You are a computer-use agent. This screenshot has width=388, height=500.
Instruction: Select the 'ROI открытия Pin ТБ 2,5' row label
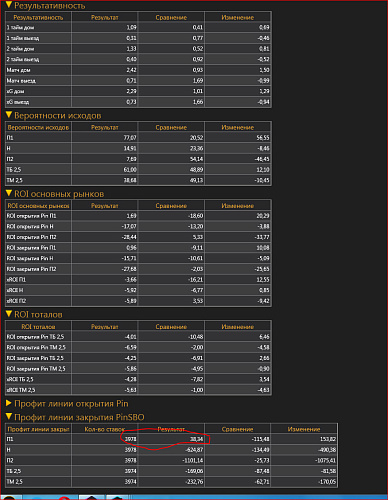[x=35, y=337]
